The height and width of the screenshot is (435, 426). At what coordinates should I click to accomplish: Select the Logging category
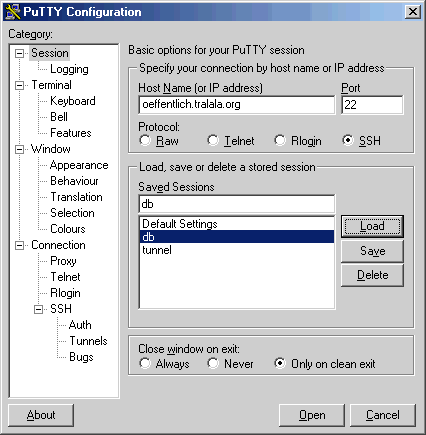tap(69, 69)
